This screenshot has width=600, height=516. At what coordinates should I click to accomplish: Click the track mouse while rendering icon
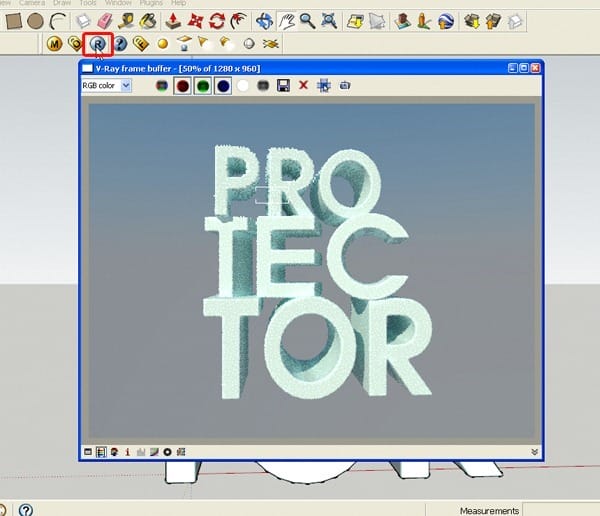(324, 85)
